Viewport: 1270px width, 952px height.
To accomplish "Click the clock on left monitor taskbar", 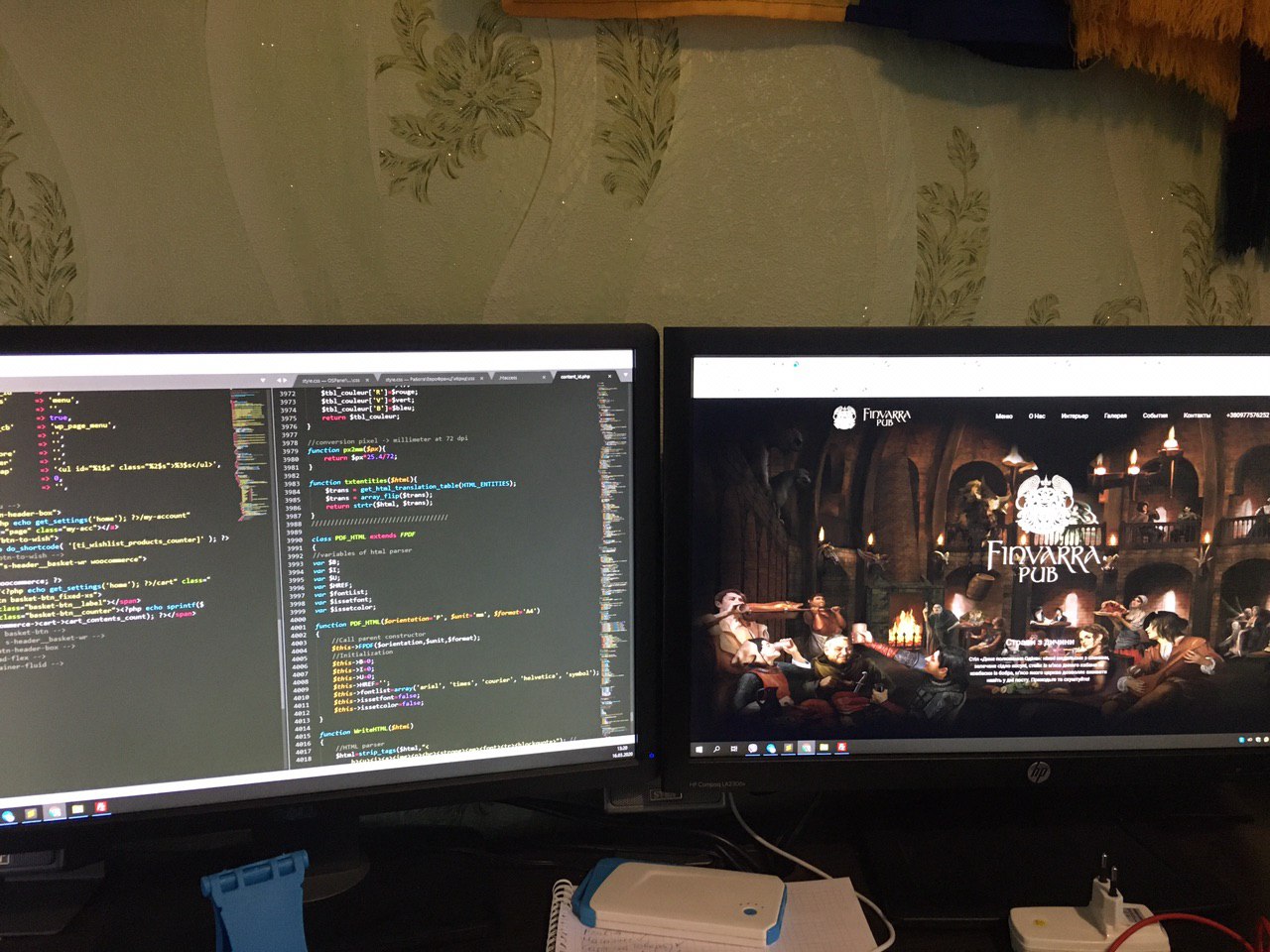I will click(x=621, y=751).
